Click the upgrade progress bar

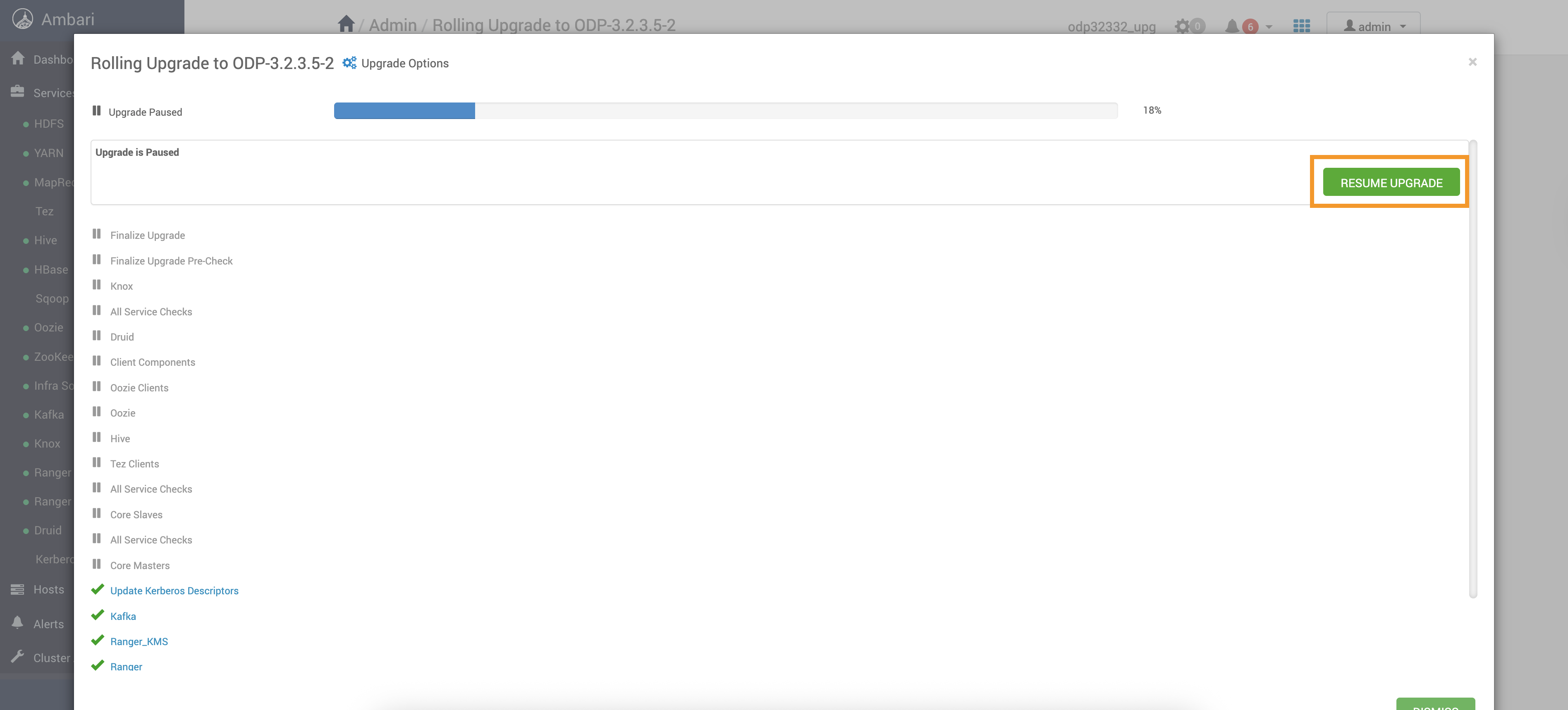tap(725, 111)
